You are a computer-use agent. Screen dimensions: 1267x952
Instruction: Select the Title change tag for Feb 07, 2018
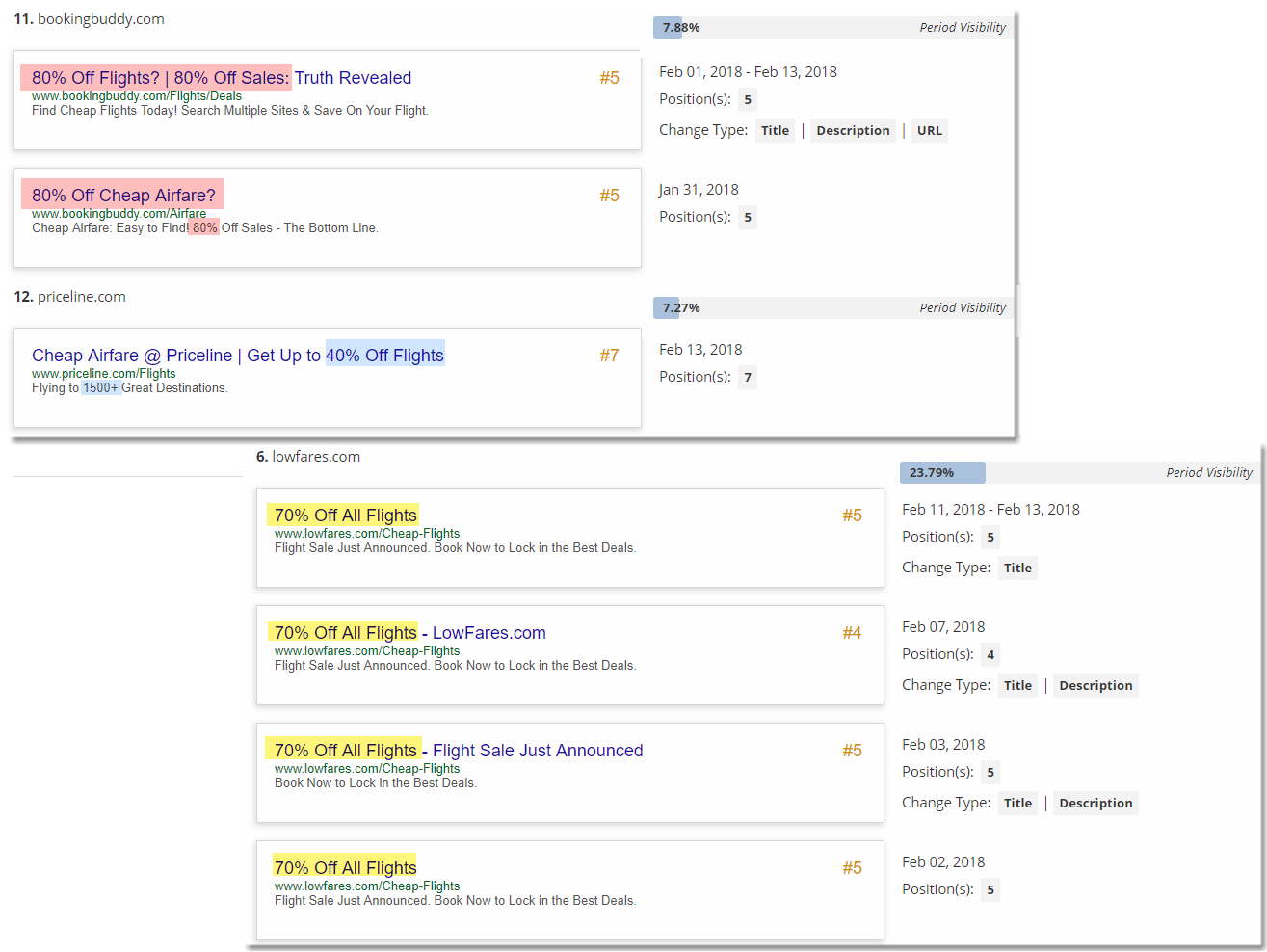coord(1017,686)
